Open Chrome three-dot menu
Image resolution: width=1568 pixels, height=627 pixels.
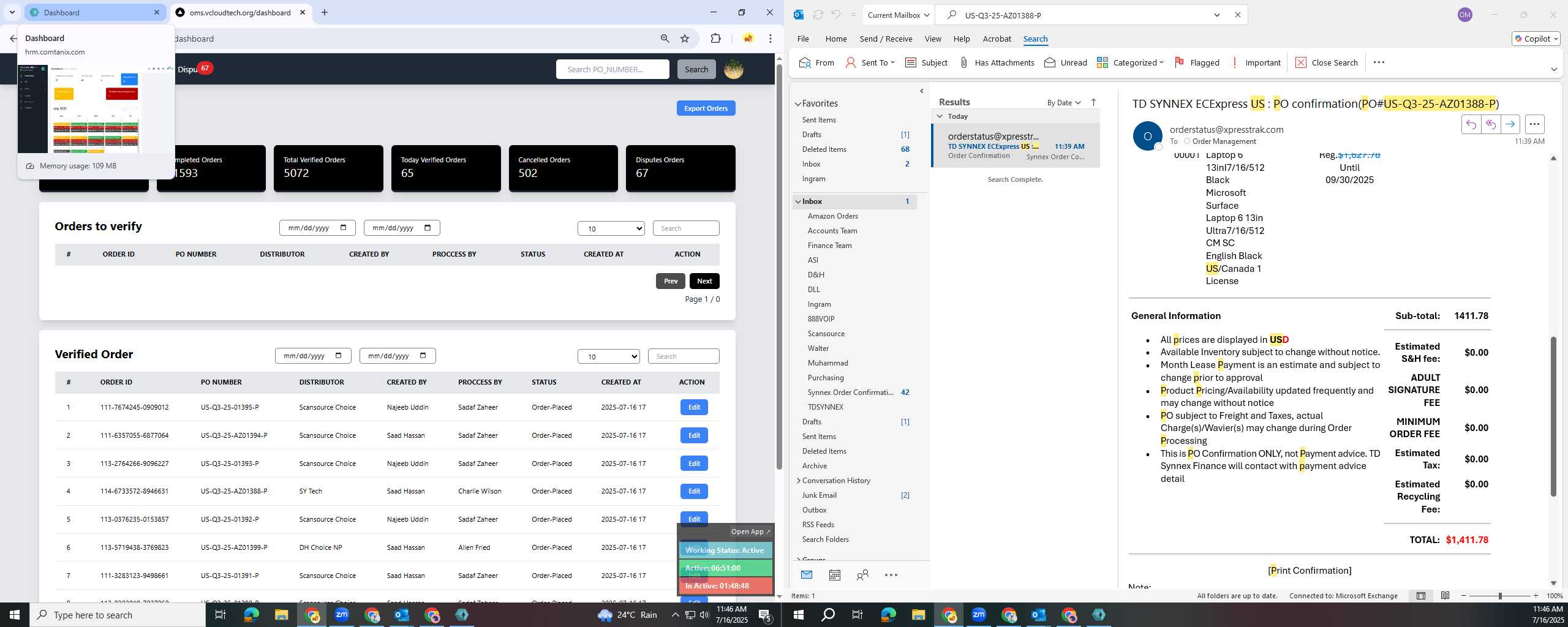click(x=770, y=39)
